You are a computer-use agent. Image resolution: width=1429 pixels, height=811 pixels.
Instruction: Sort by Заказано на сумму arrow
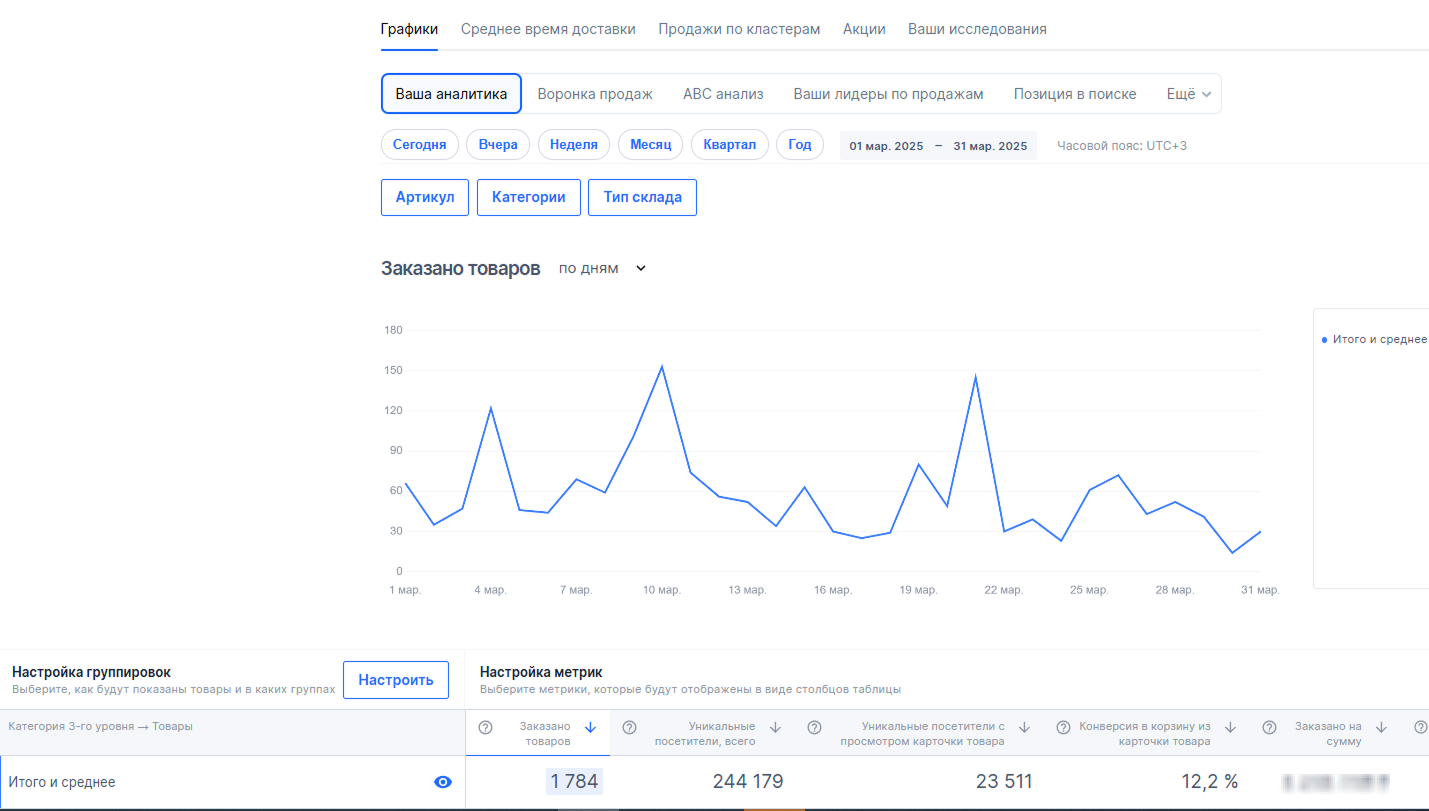[1381, 728]
